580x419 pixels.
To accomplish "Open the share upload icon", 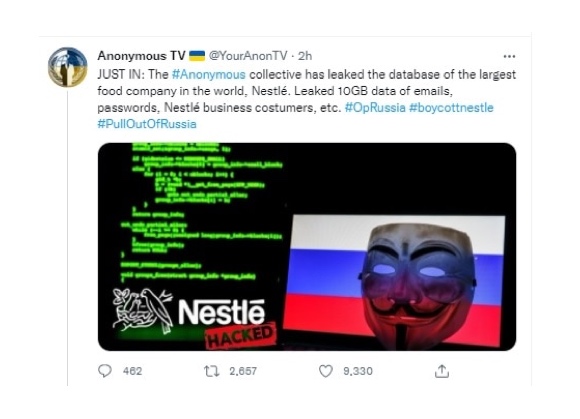I will point(442,371).
